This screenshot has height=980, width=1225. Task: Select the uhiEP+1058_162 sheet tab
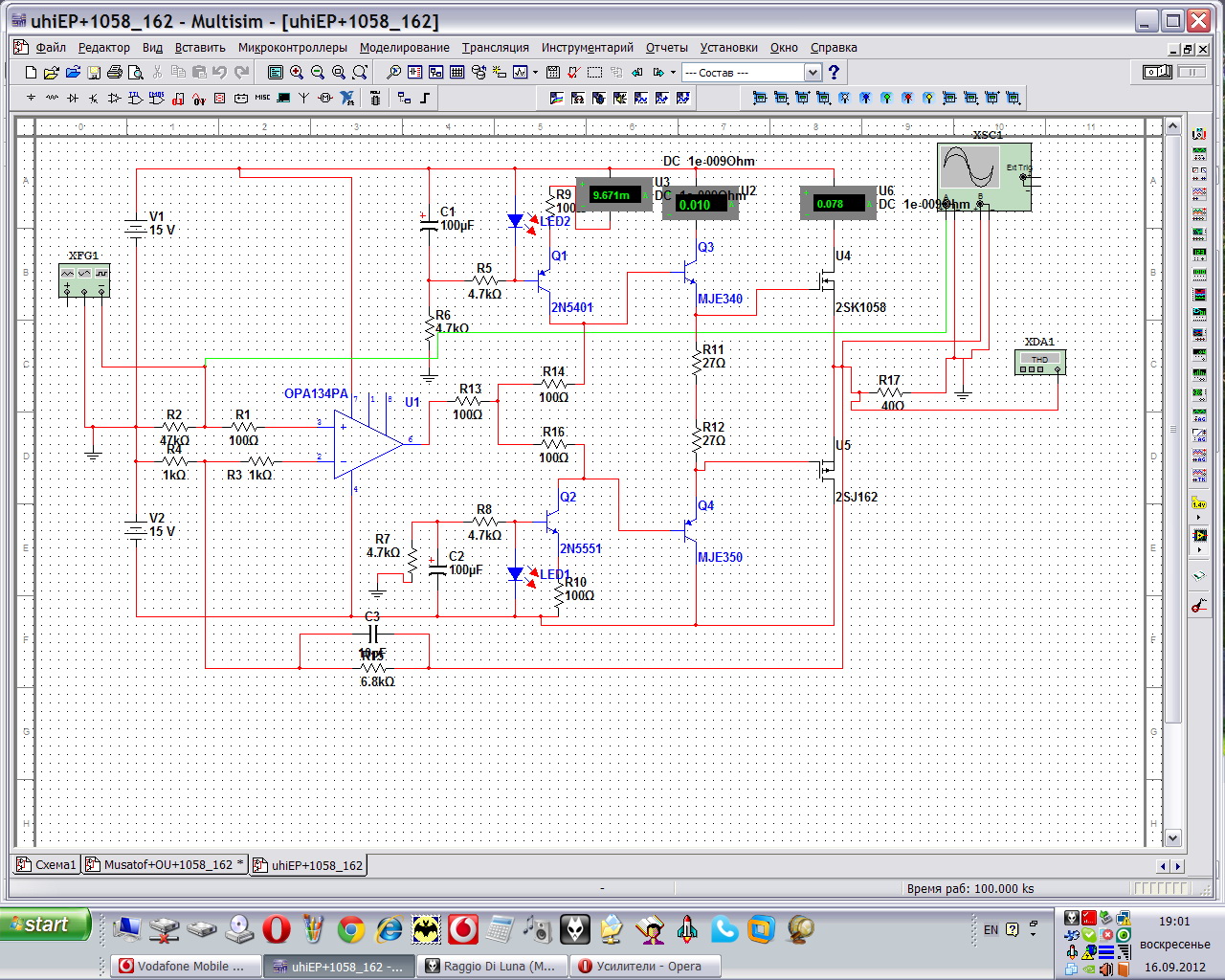point(308,865)
